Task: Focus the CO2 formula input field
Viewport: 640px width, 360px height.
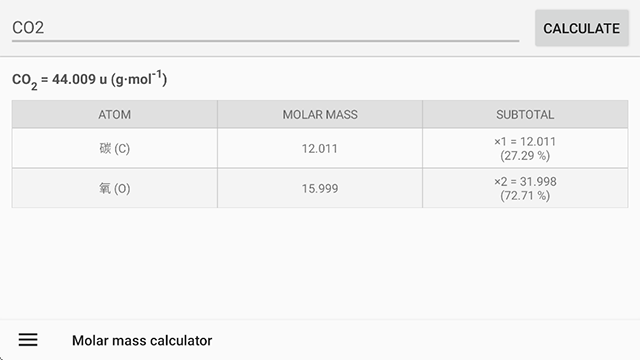Action: pos(265,28)
